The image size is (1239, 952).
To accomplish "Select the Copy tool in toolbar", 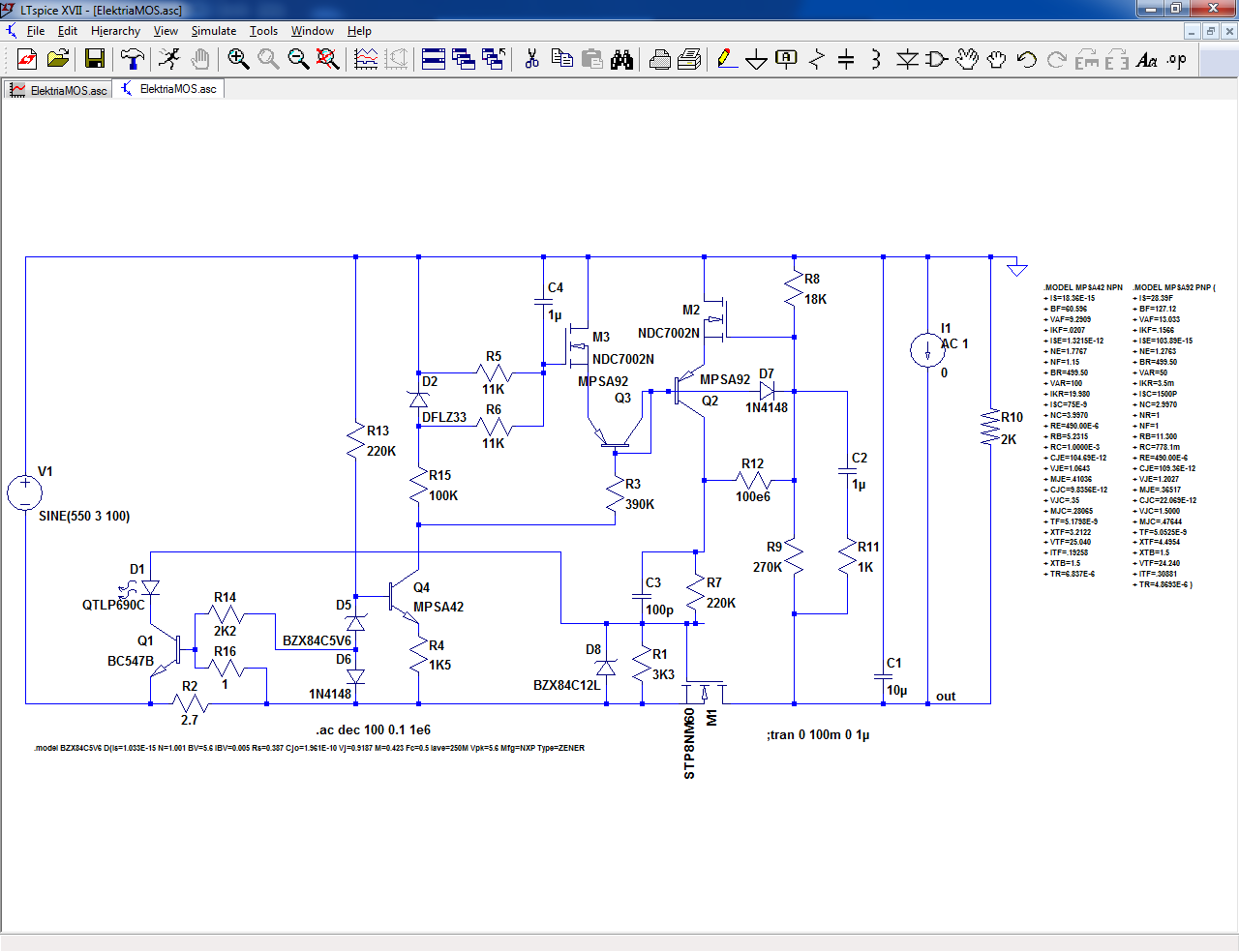I will coord(561,59).
